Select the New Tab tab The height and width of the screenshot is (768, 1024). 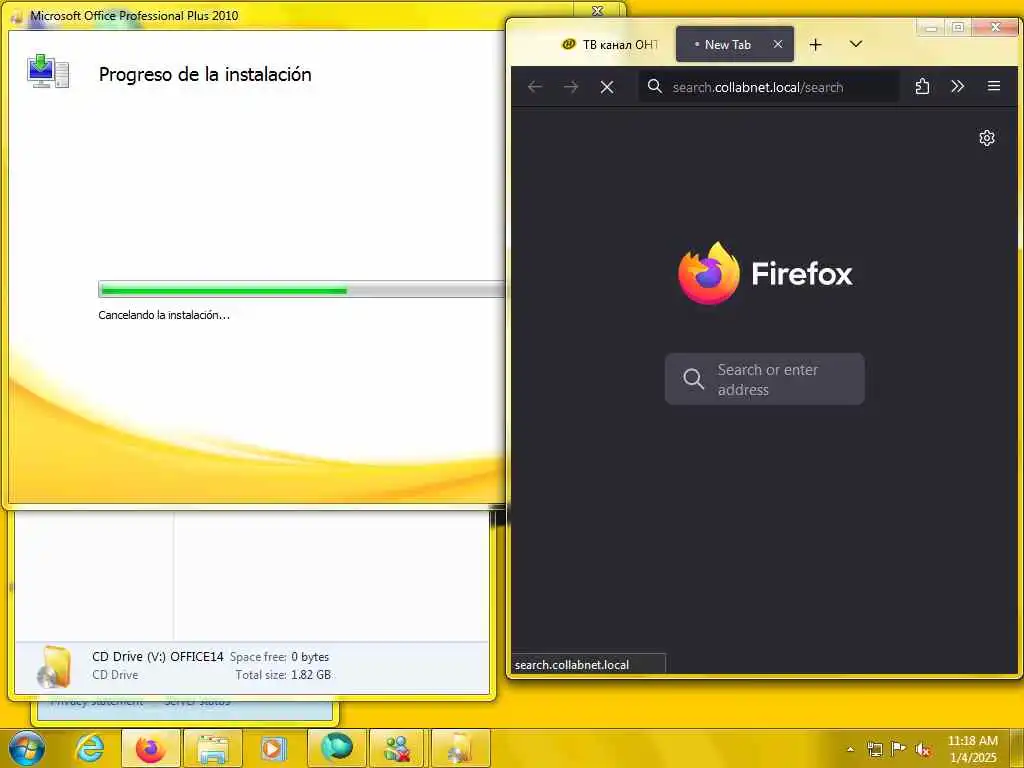[735, 44]
